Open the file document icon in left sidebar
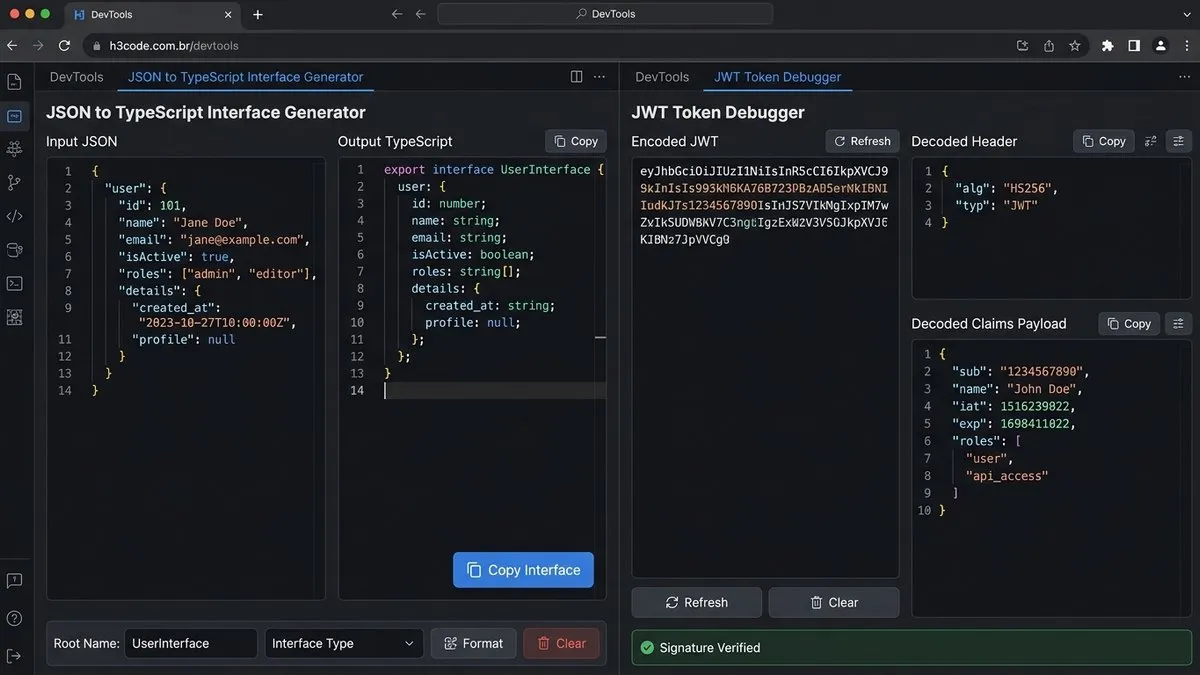This screenshot has width=1200, height=675. click(14, 82)
